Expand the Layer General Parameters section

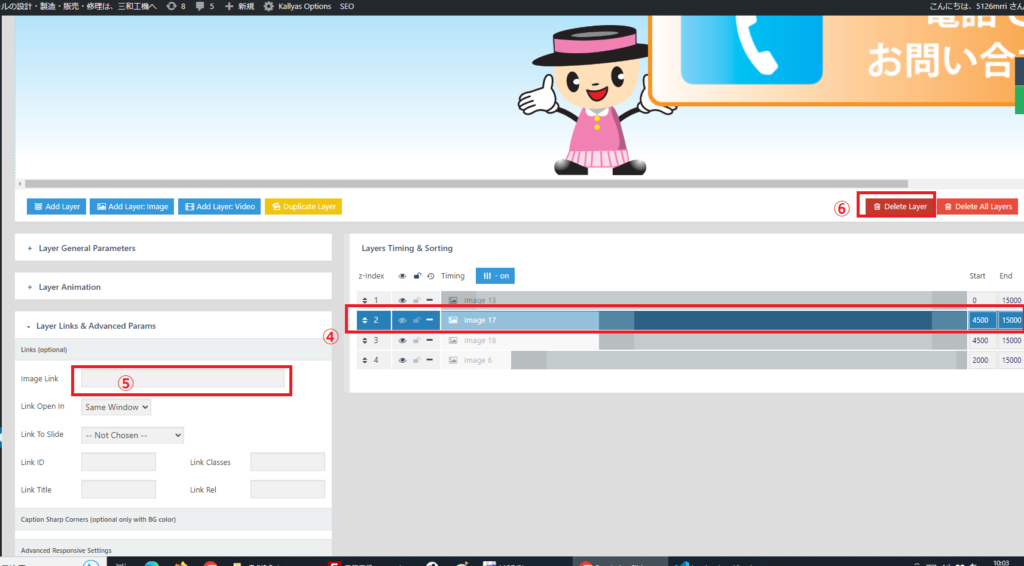[86, 248]
